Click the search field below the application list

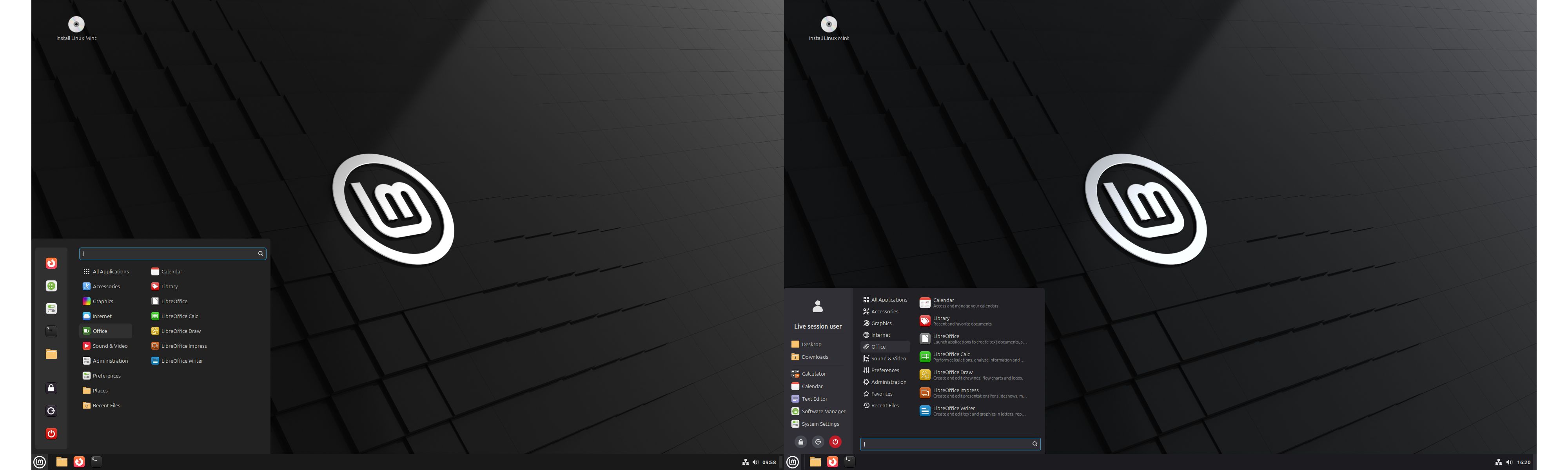pos(947,444)
